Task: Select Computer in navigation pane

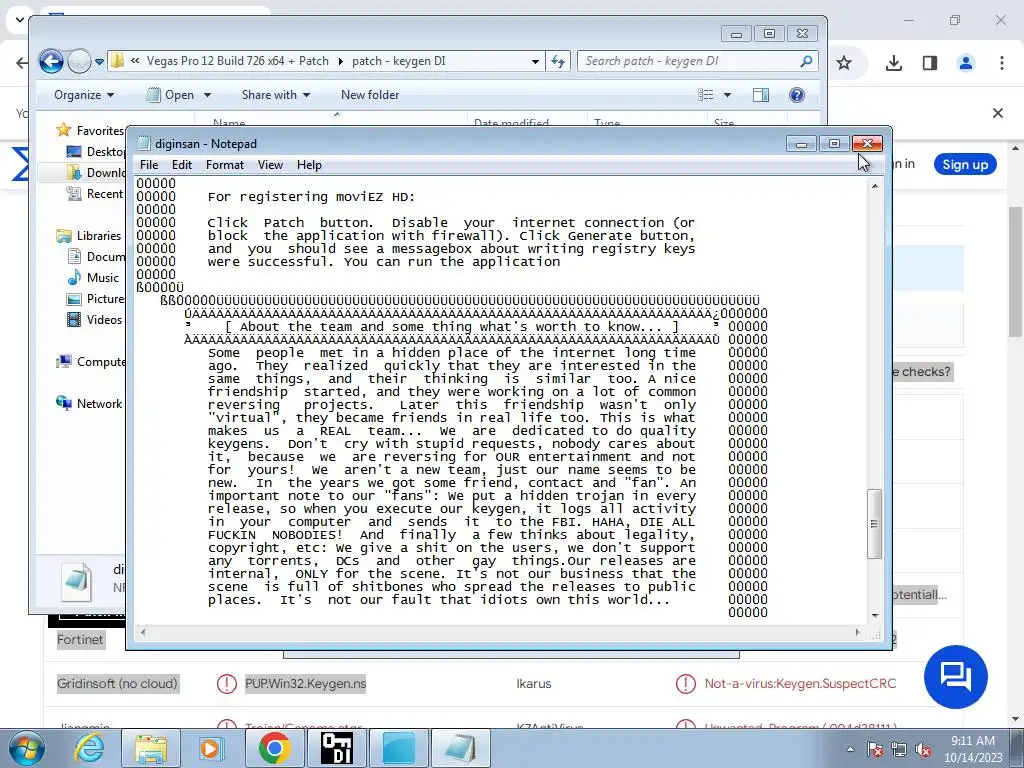Action: 91,362
